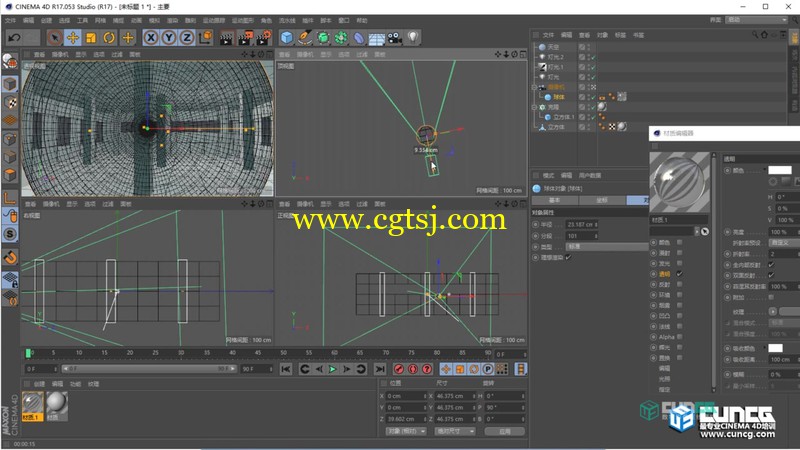Toggle the P parameter keyframe button
The height and width of the screenshot is (450, 800).
tap(488, 369)
